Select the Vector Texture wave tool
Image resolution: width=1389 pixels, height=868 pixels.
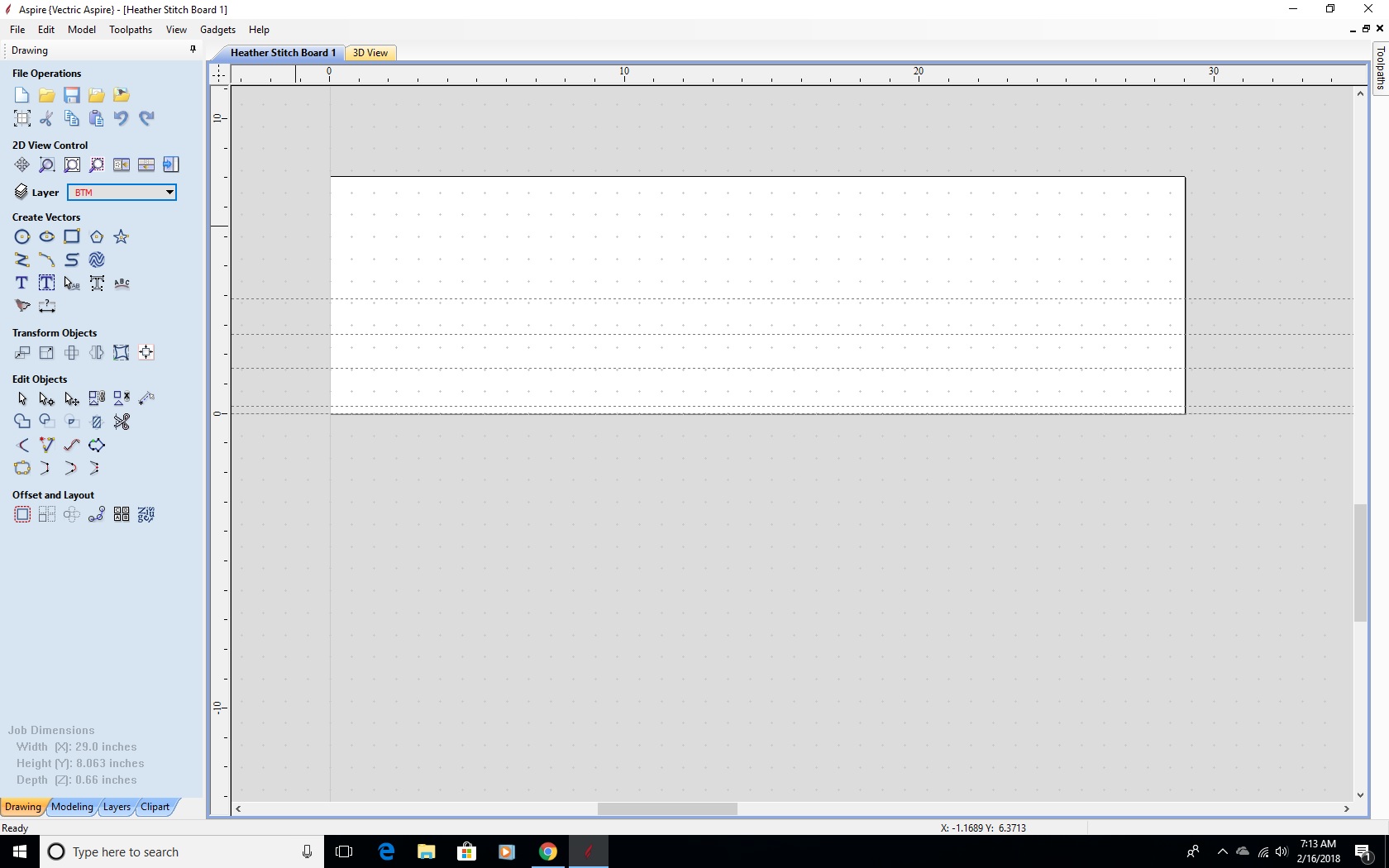[97, 260]
